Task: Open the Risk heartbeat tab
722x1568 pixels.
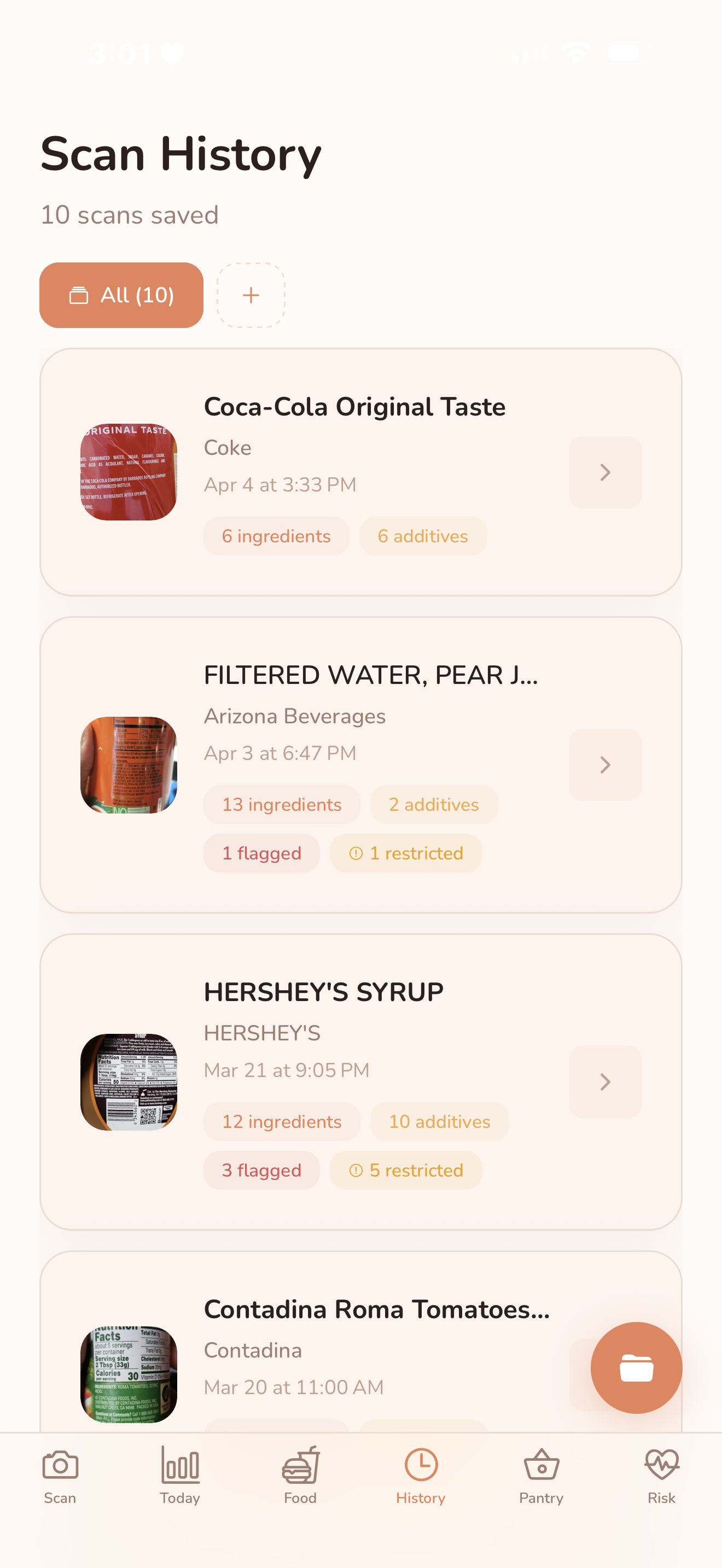Action: click(661, 1475)
